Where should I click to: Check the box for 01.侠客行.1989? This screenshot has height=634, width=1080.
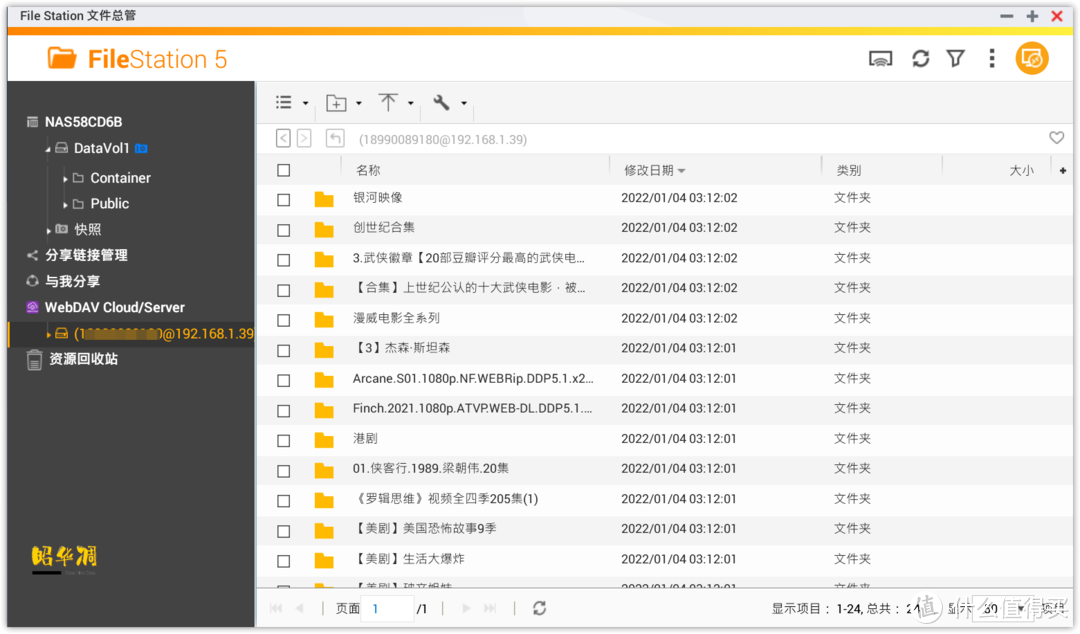tap(284, 471)
